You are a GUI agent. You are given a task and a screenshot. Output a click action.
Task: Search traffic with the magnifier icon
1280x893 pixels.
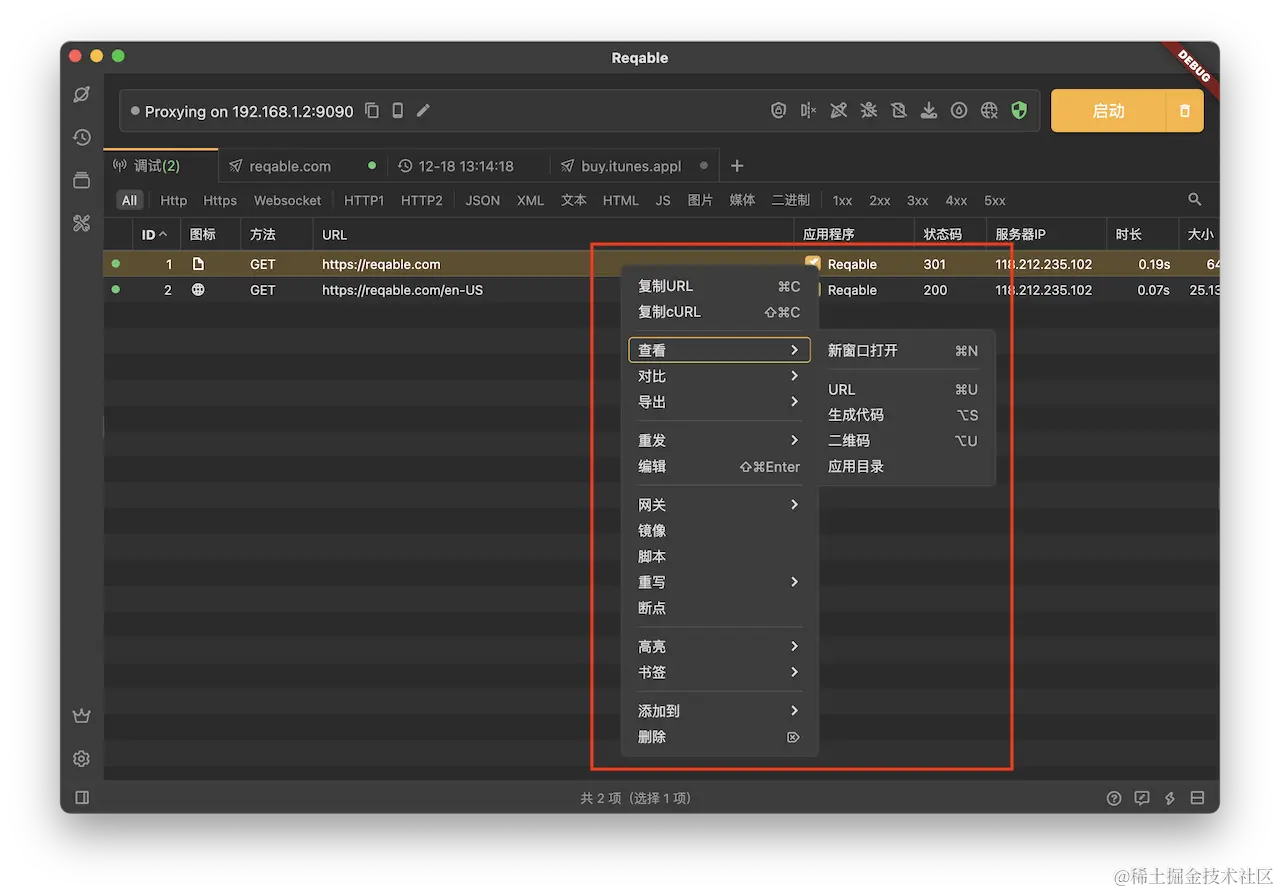[x=1195, y=200]
